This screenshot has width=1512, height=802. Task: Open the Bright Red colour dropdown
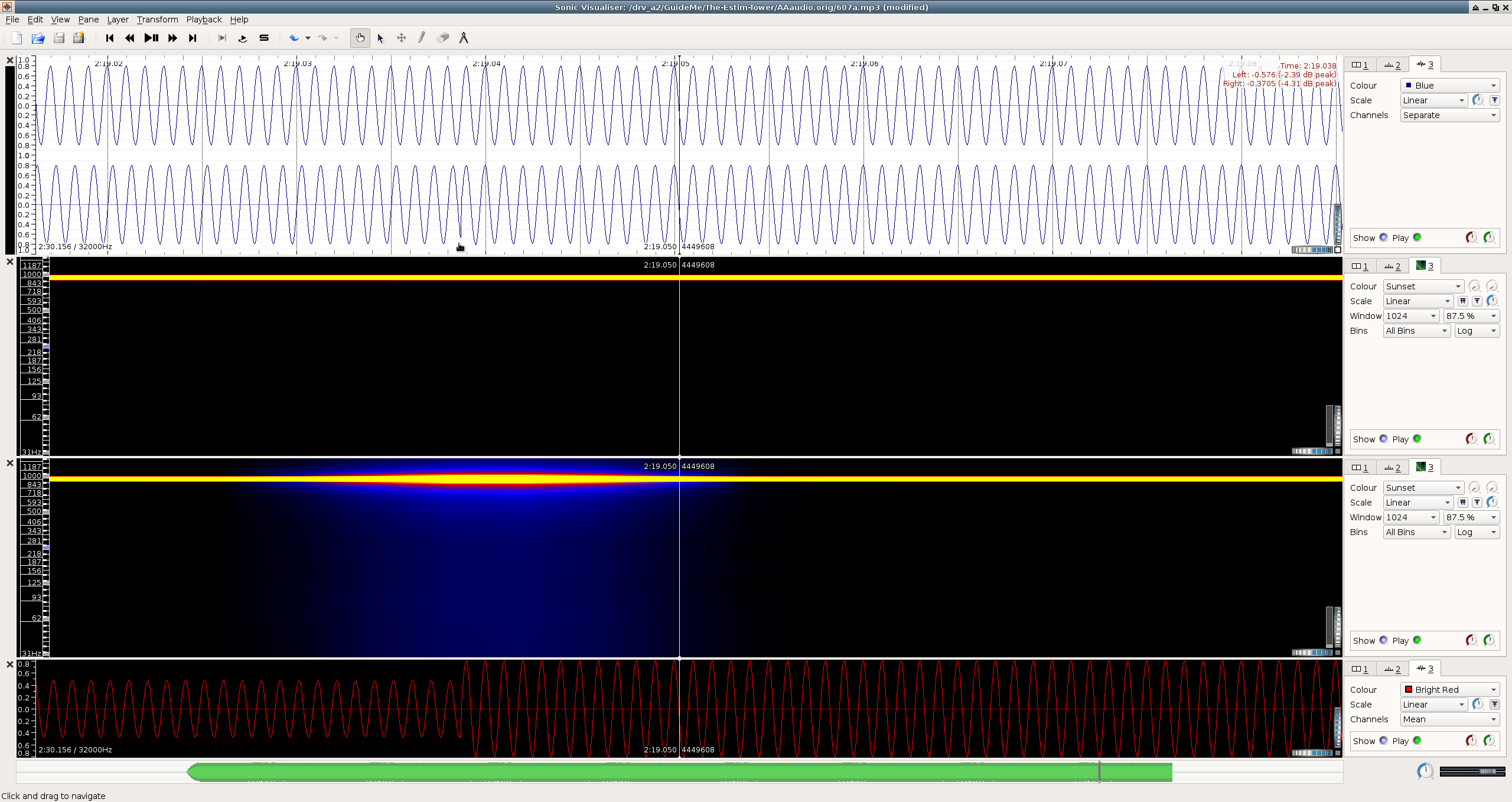click(x=1450, y=690)
